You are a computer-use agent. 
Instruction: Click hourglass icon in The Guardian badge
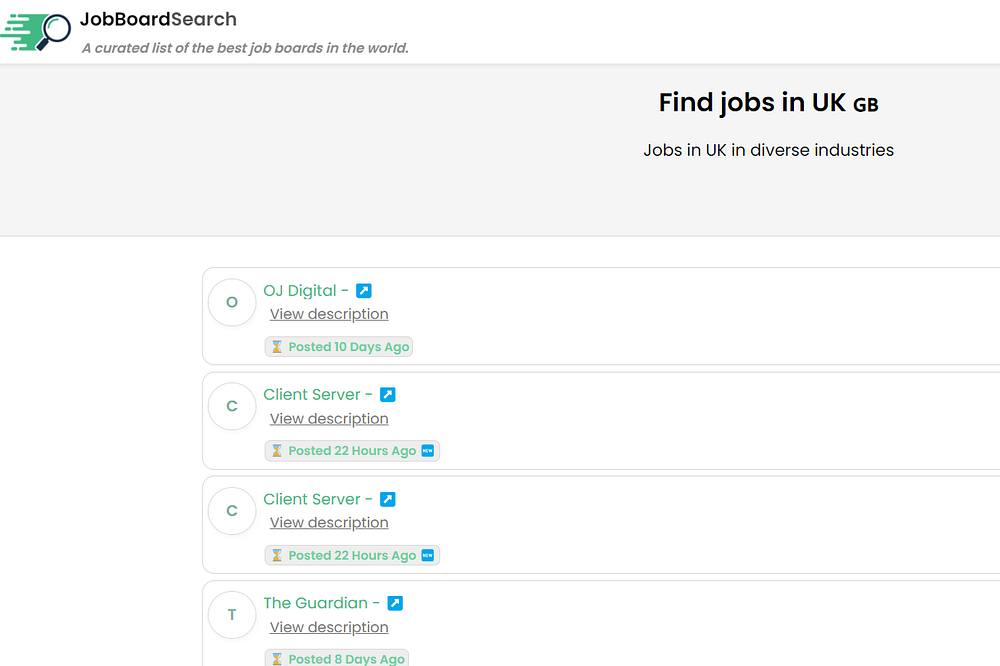pyautogui.click(x=277, y=659)
